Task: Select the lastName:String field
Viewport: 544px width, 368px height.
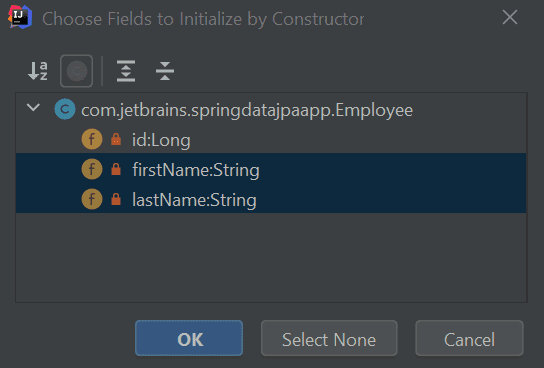Action: 271,199
